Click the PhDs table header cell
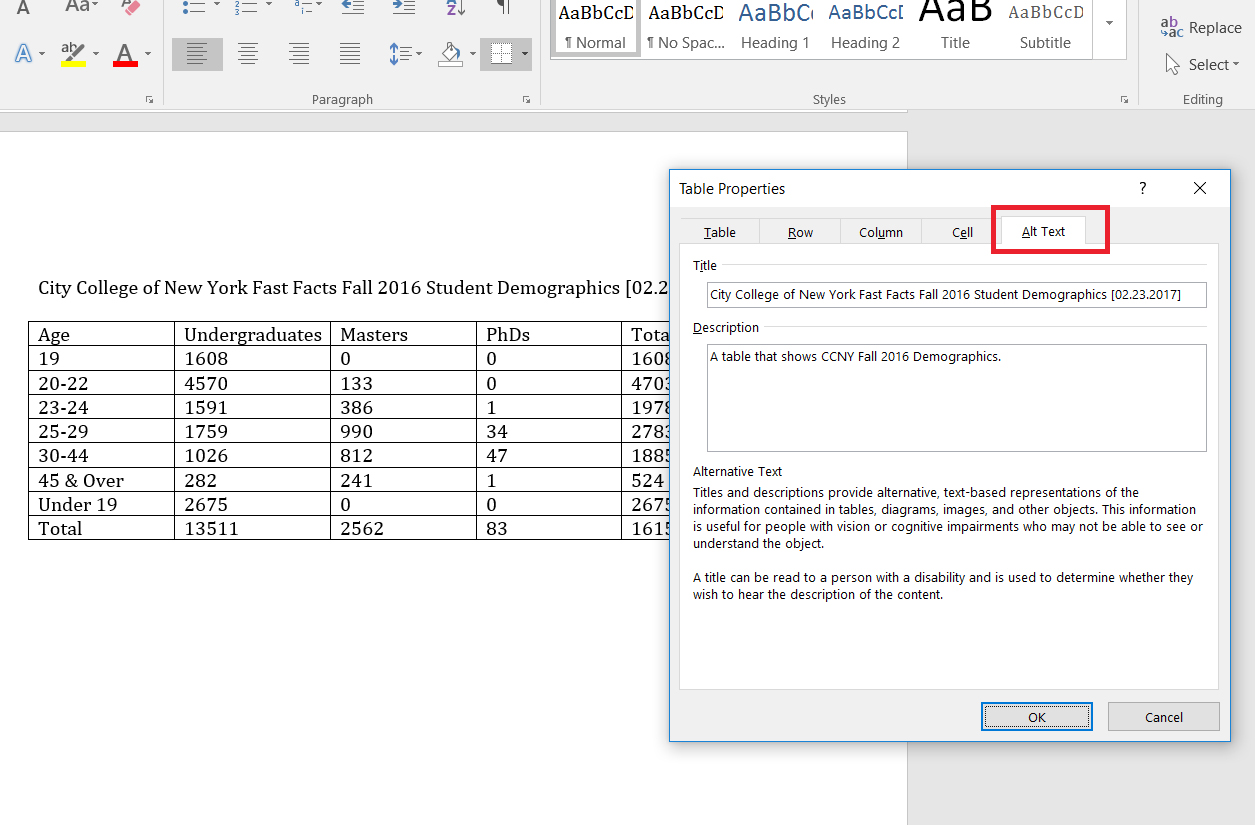Image resolution: width=1255 pixels, height=825 pixels. tap(549, 334)
